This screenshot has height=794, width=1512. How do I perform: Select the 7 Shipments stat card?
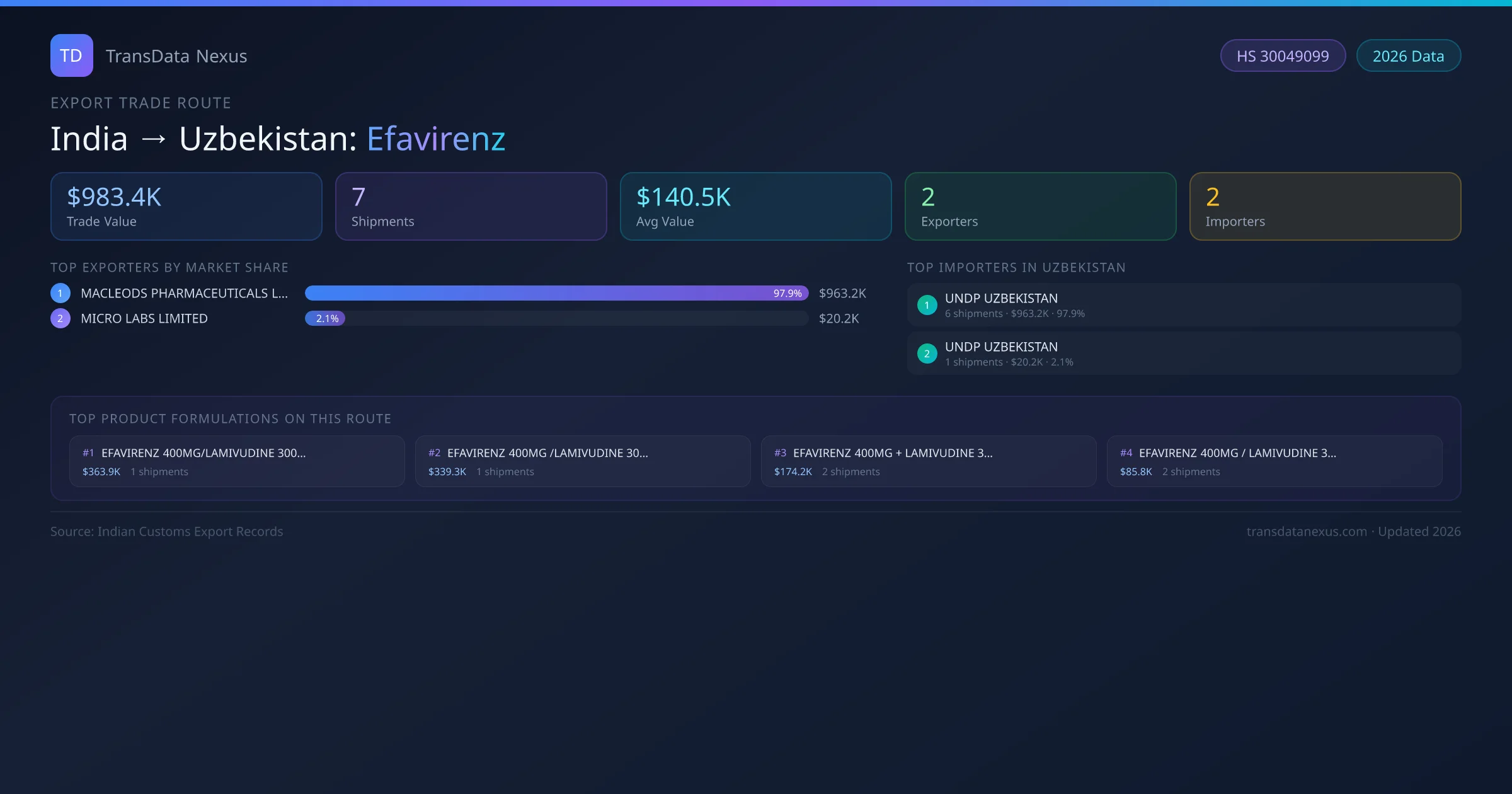point(471,207)
